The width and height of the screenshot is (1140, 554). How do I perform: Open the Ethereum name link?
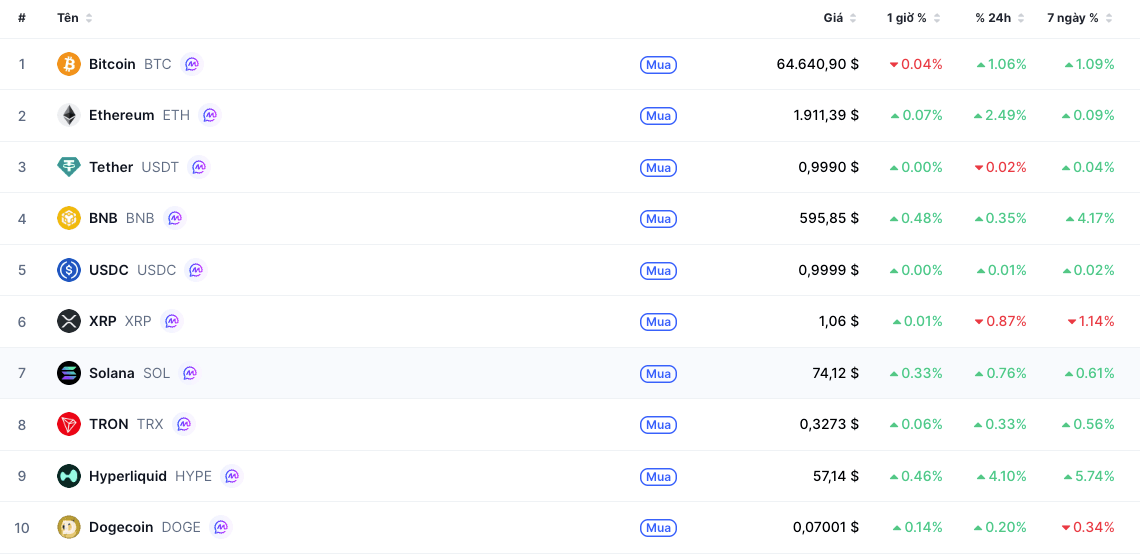coord(121,115)
